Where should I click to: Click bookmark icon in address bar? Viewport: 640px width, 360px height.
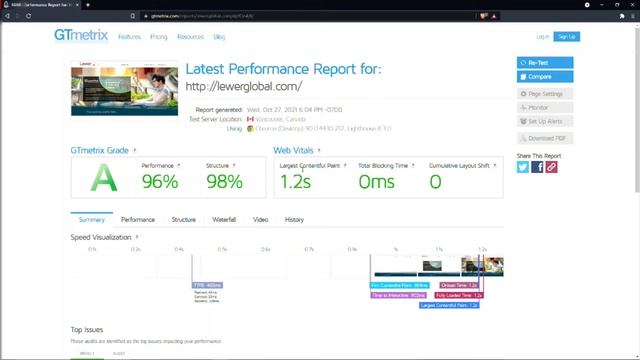133,16
